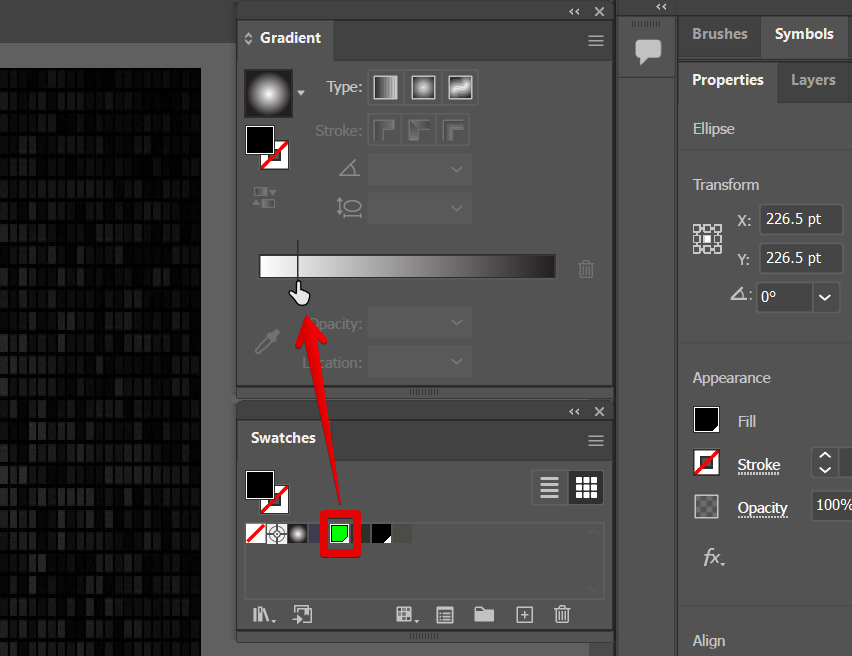Collapse the Swatches panel with double arrows
The width and height of the screenshot is (852, 656).
[x=574, y=411]
